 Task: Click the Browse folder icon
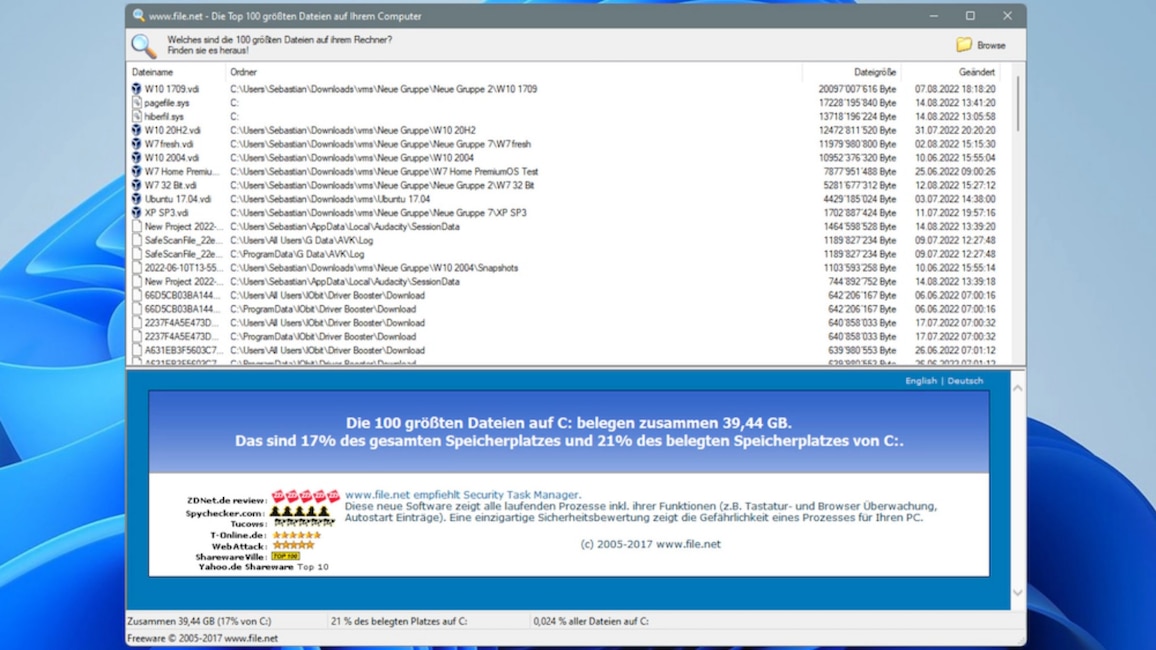(x=964, y=45)
